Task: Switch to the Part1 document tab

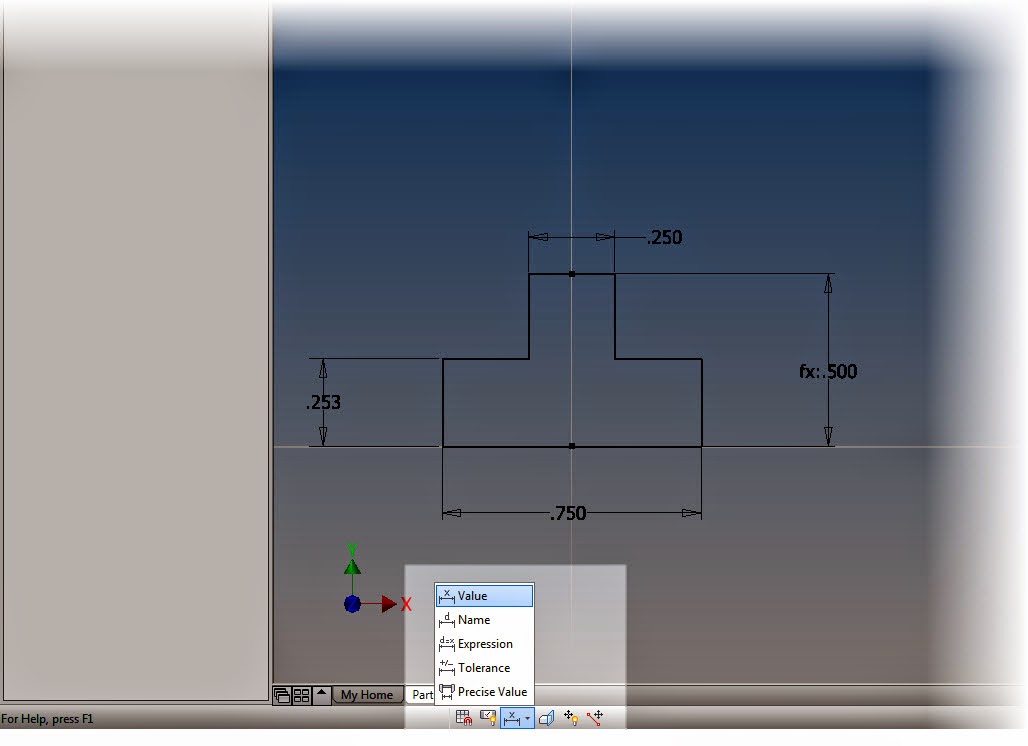Action: tap(422, 694)
